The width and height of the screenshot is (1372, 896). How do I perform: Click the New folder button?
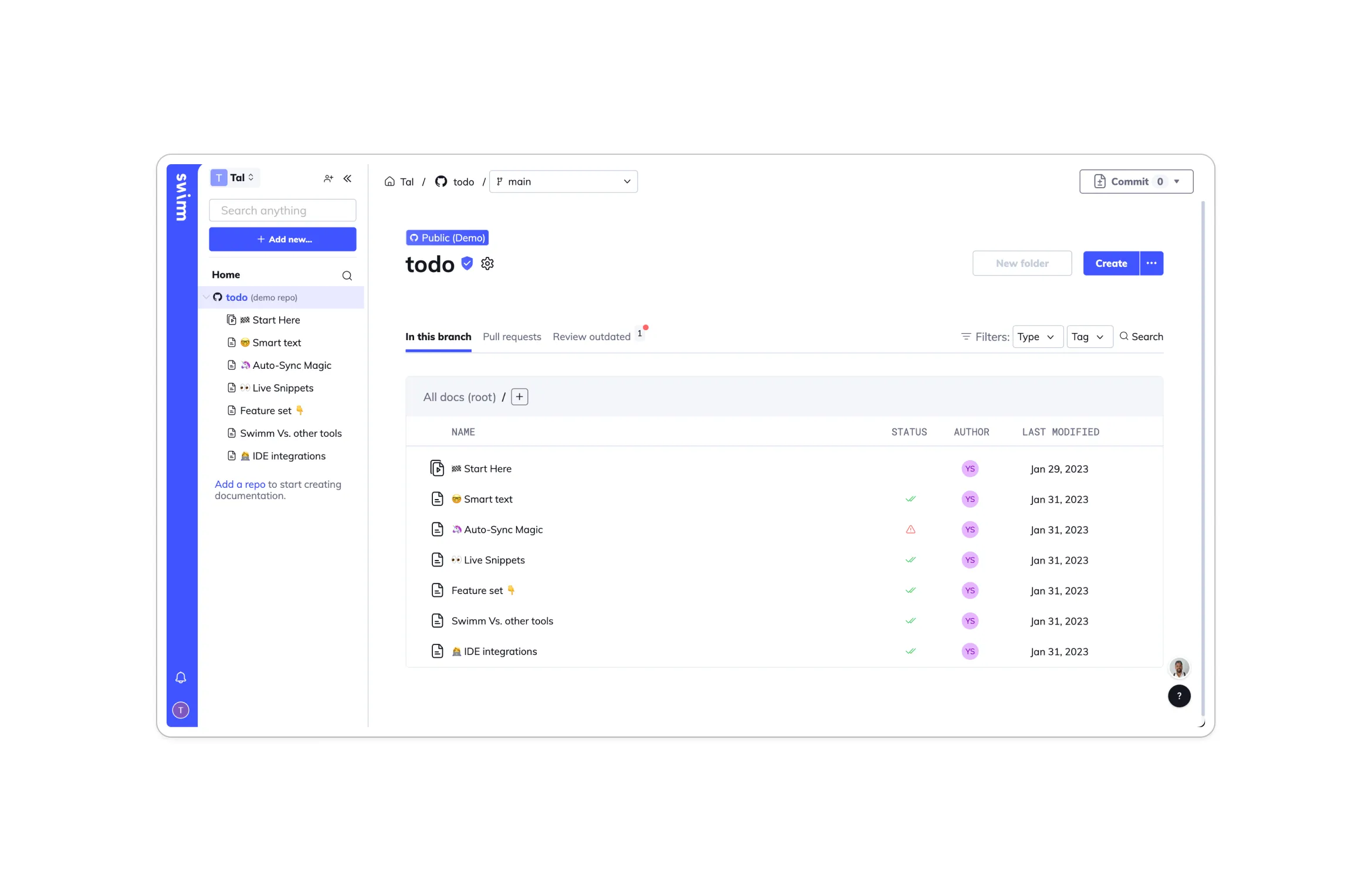click(x=1022, y=263)
